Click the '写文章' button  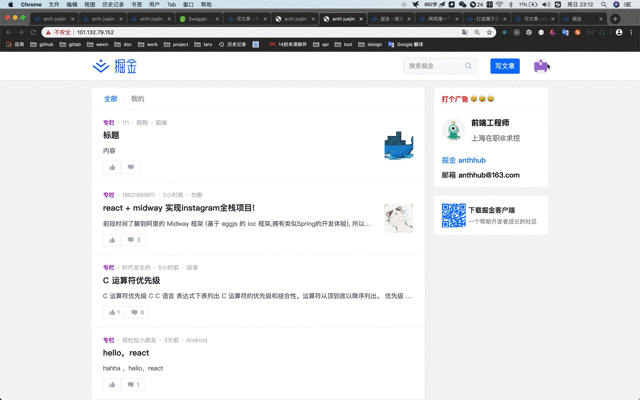(505, 66)
